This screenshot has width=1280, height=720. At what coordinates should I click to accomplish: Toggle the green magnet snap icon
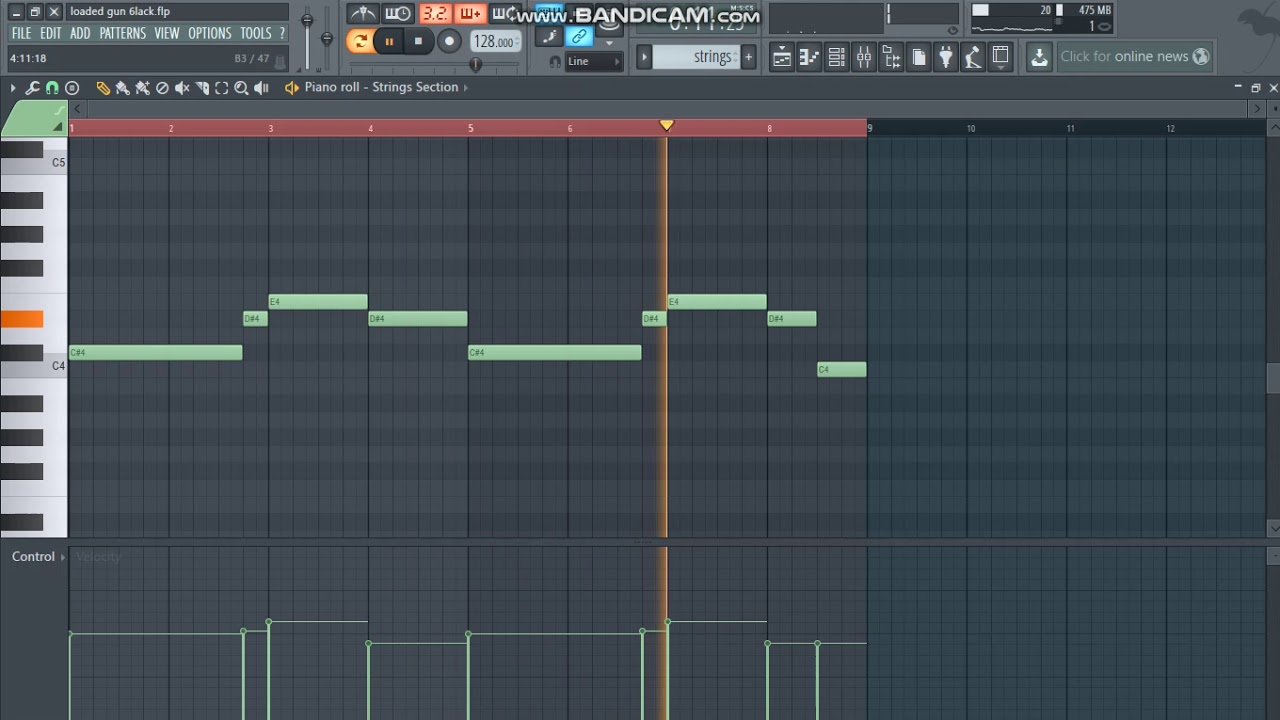52,88
